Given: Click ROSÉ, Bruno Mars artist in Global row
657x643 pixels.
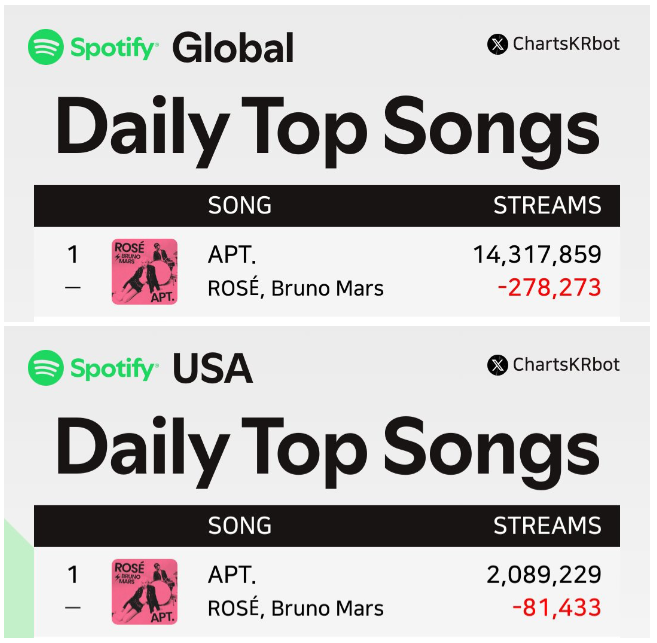Looking at the screenshot, I should coord(295,288).
